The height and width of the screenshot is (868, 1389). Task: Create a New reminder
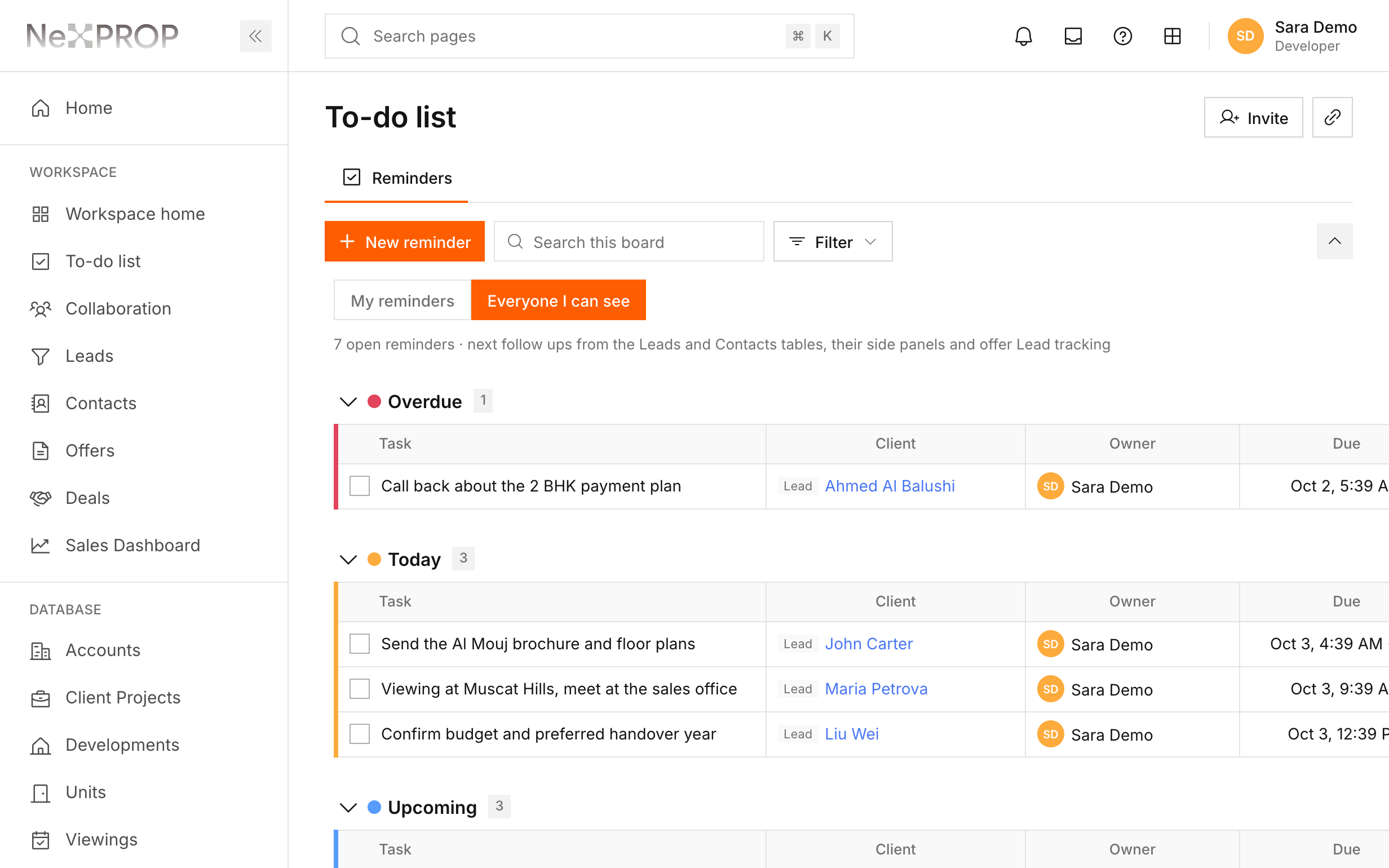pos(405,242)
